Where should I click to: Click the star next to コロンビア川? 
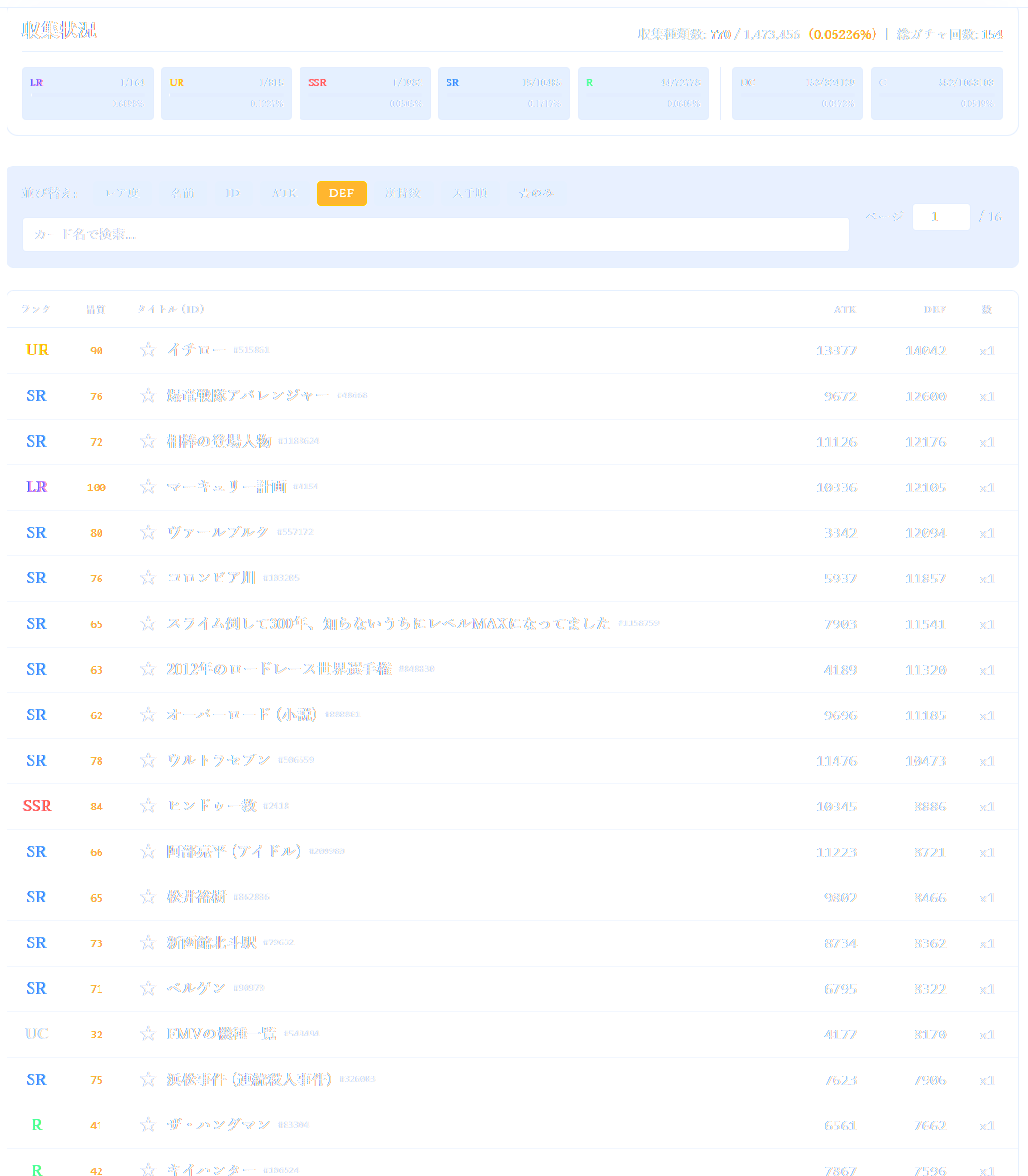tap(147, 578)
